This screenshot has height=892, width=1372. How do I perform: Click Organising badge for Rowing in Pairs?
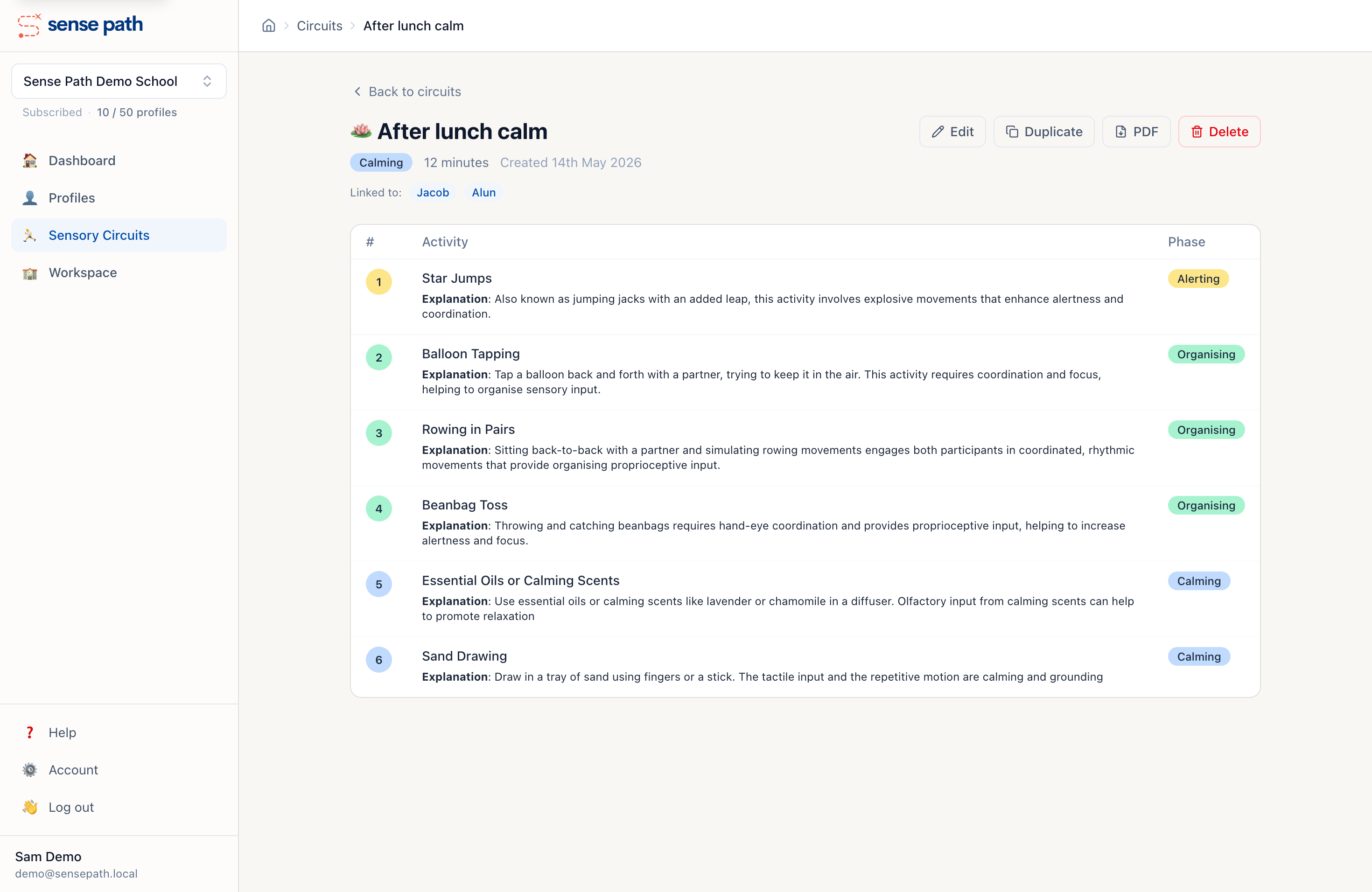coord(1206,430)
